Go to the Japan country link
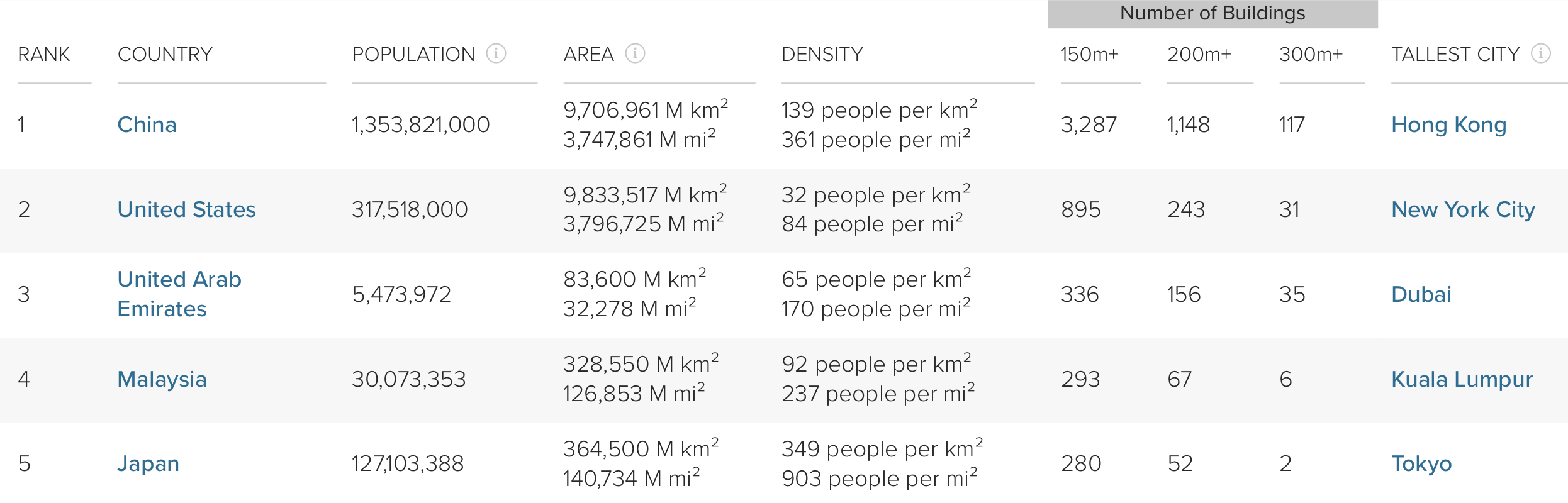Image resolution: width=1568 pixels, height=503 pixels. pyautogui.click(x=148, y=463)
